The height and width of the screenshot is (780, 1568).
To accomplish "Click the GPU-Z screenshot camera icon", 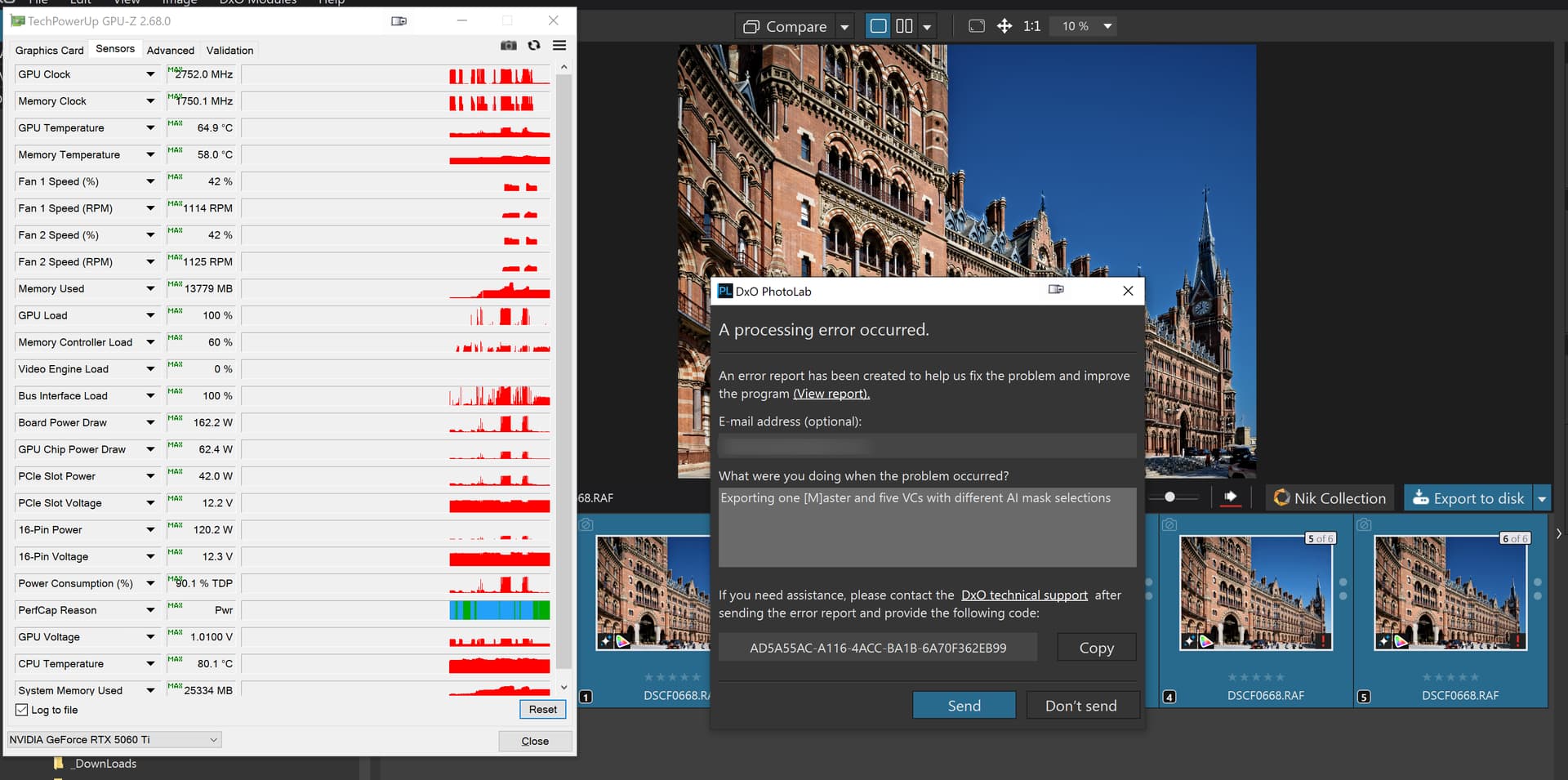I will click(x=508, y=46).
